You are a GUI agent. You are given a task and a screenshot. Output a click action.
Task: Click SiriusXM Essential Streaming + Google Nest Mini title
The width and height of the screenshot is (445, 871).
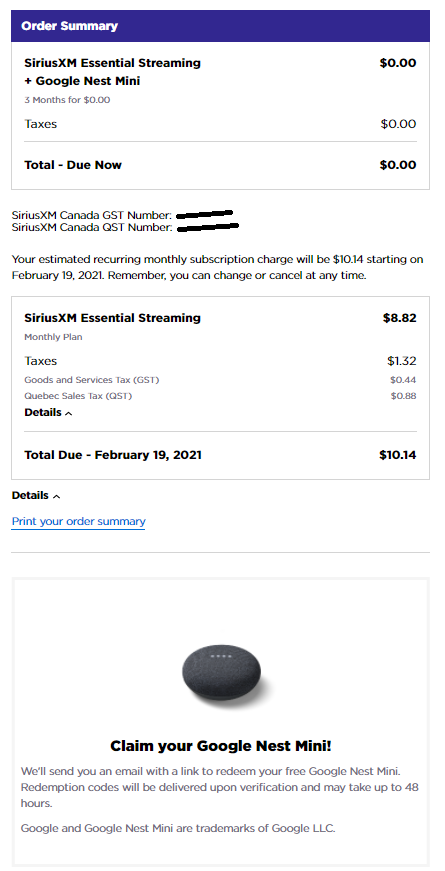pyautogui.click(x=113, y=72)
